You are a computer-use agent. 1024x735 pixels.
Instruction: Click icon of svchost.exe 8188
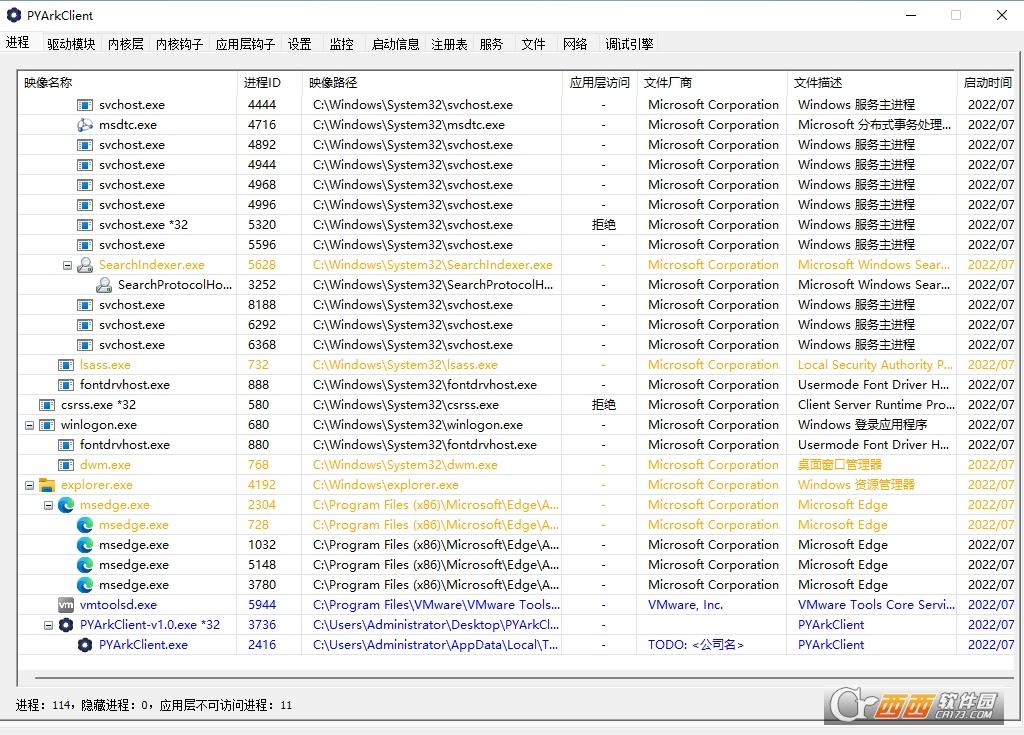coord(85,304)
